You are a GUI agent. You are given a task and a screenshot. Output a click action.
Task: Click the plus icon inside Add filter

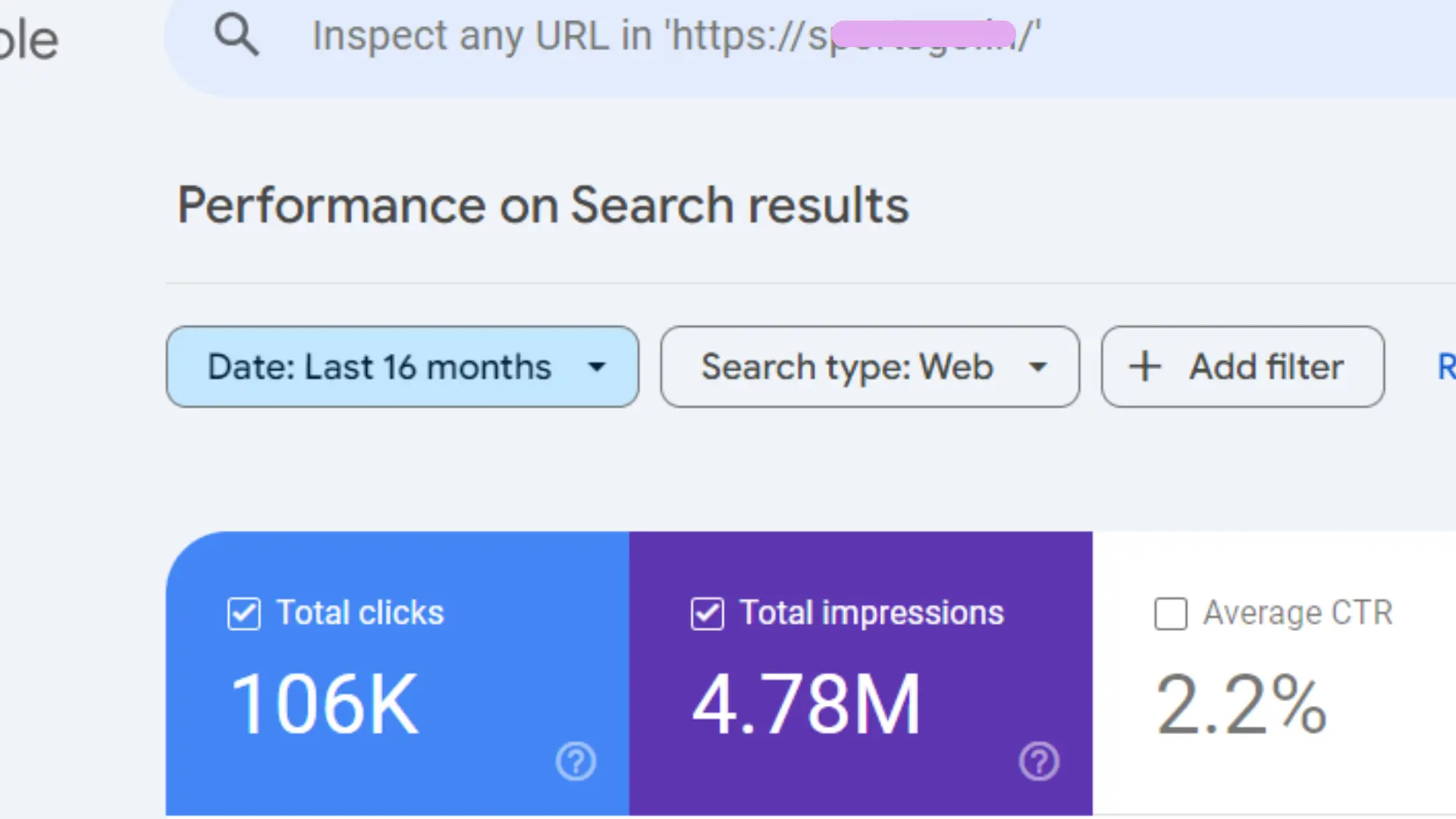point(1144,366)
